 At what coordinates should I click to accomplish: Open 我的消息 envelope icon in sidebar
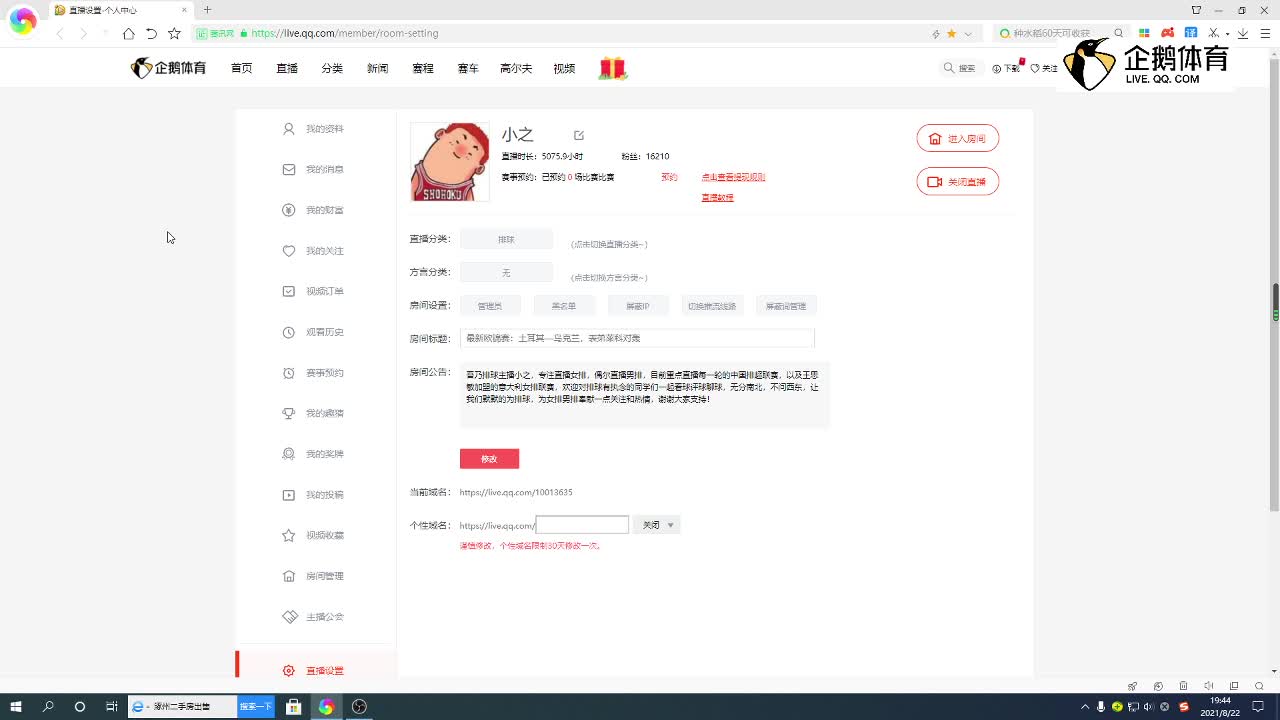pos(289,170)
